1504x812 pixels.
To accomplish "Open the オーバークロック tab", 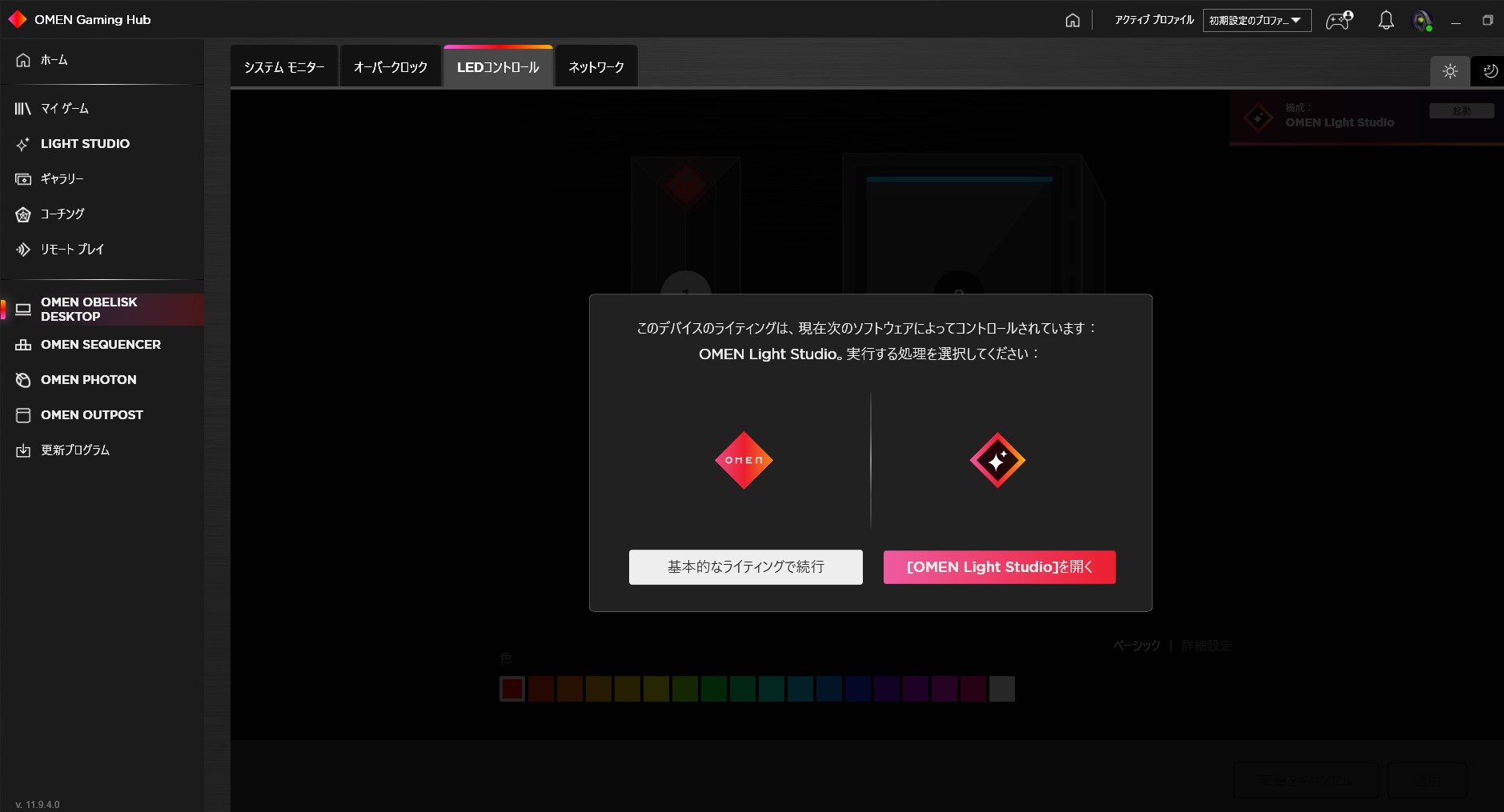I will [391, 67].
